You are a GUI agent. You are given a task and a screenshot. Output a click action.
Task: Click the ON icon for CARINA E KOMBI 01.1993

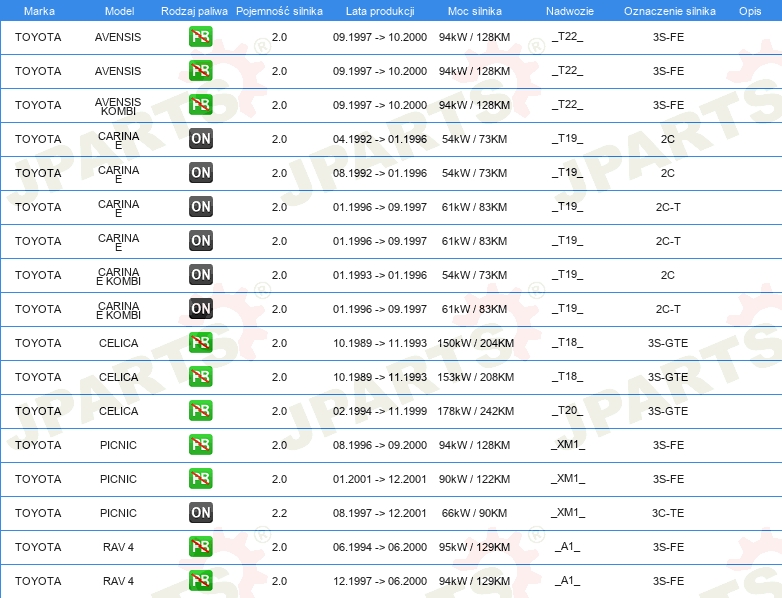pos(200,274)
